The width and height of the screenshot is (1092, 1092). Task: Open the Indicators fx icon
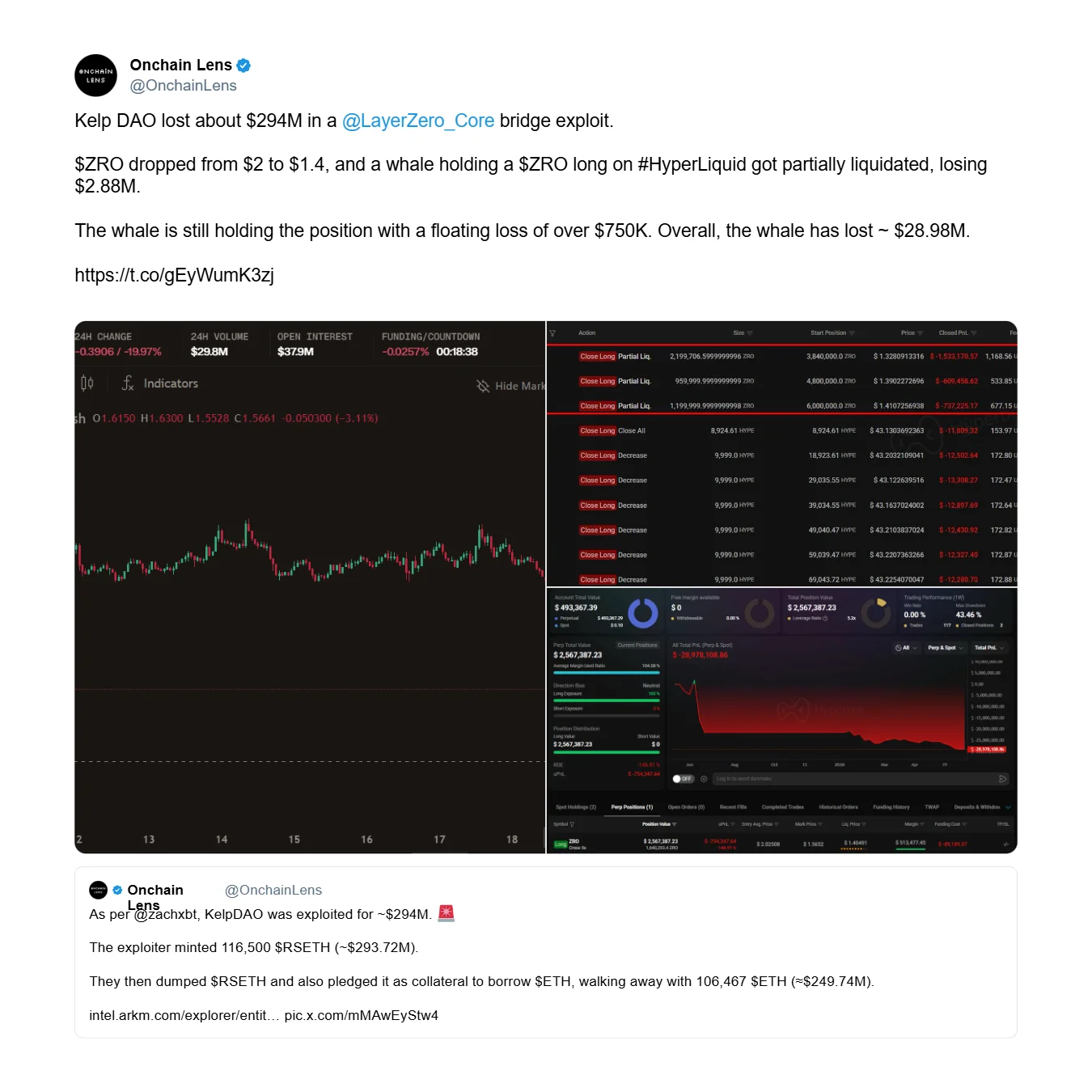pyautogui.click(x=128, y=383)
